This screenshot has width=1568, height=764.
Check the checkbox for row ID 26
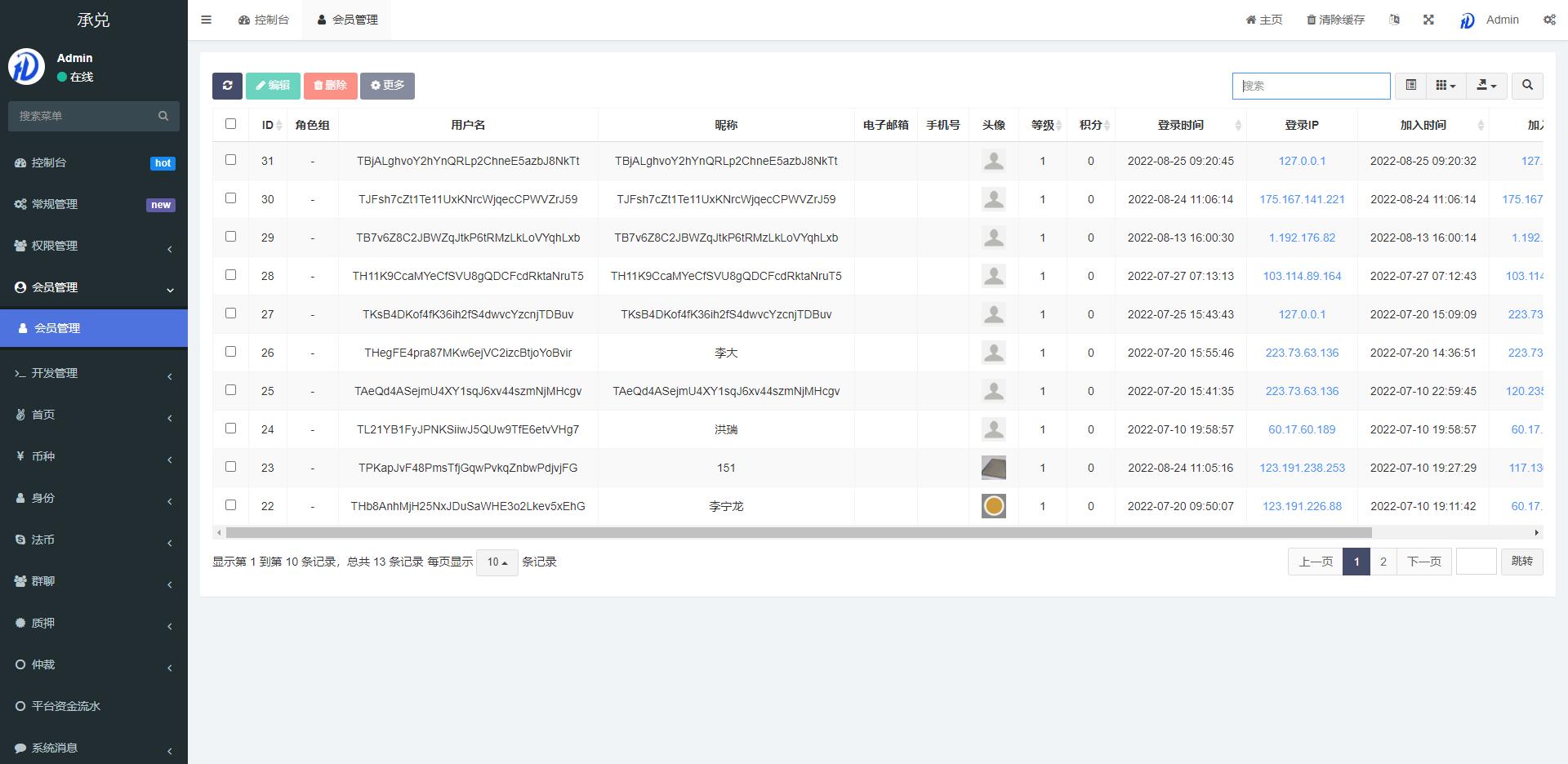point(230,352)
